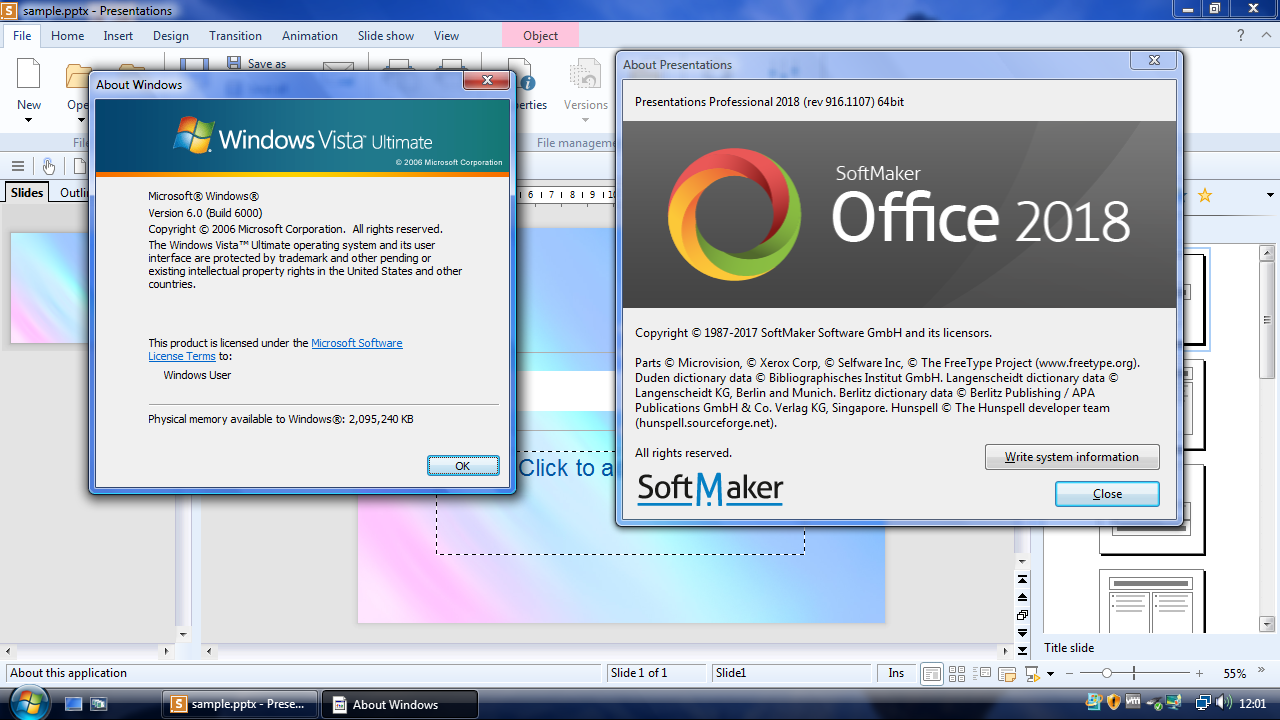Expand the Versions dropdown arrow
Viewport: 1280px width, 720px height.
tap(585, 121)
